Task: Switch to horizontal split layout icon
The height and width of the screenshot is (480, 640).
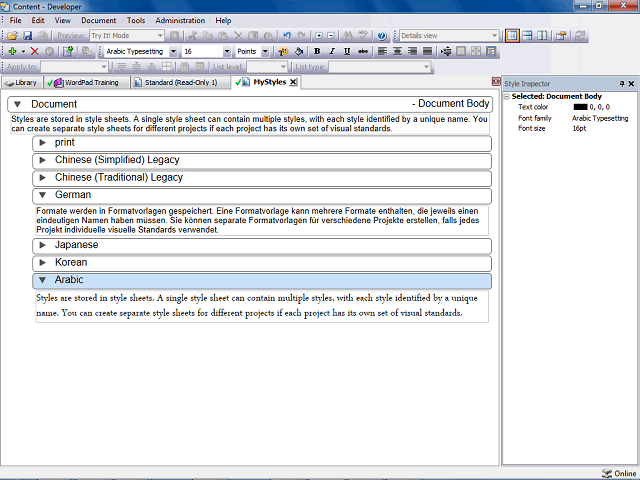Action: 527,36
